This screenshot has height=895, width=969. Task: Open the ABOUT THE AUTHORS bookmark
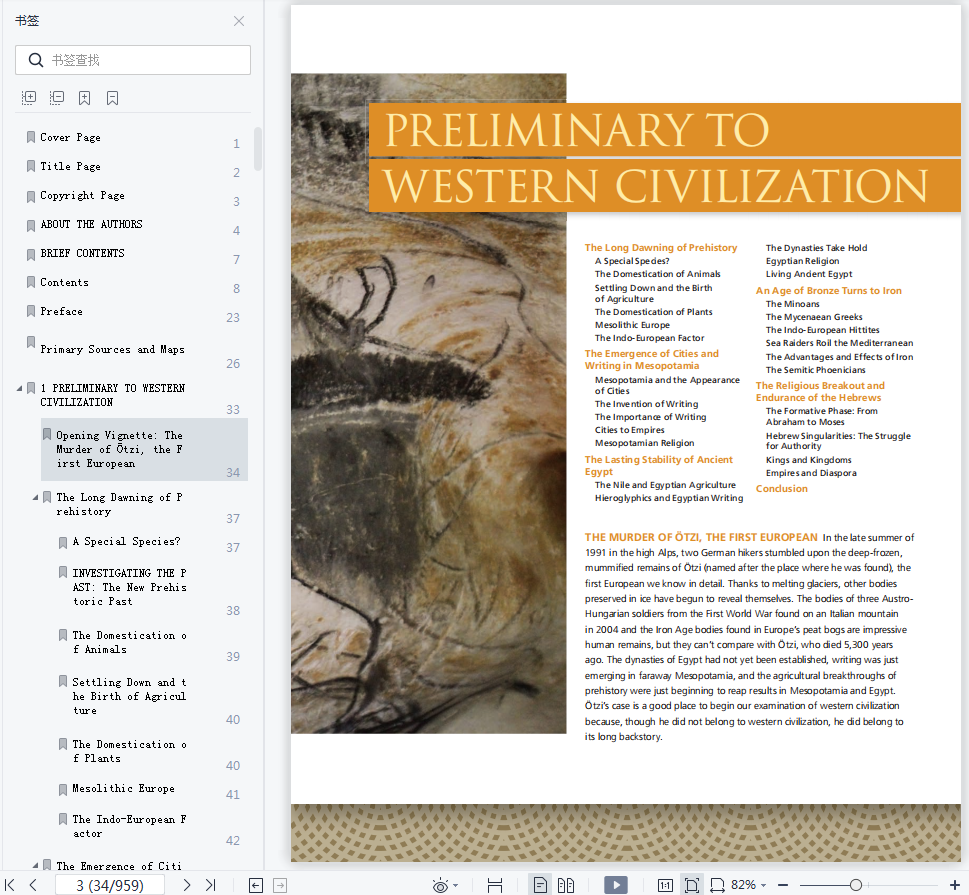coord(91,224)
